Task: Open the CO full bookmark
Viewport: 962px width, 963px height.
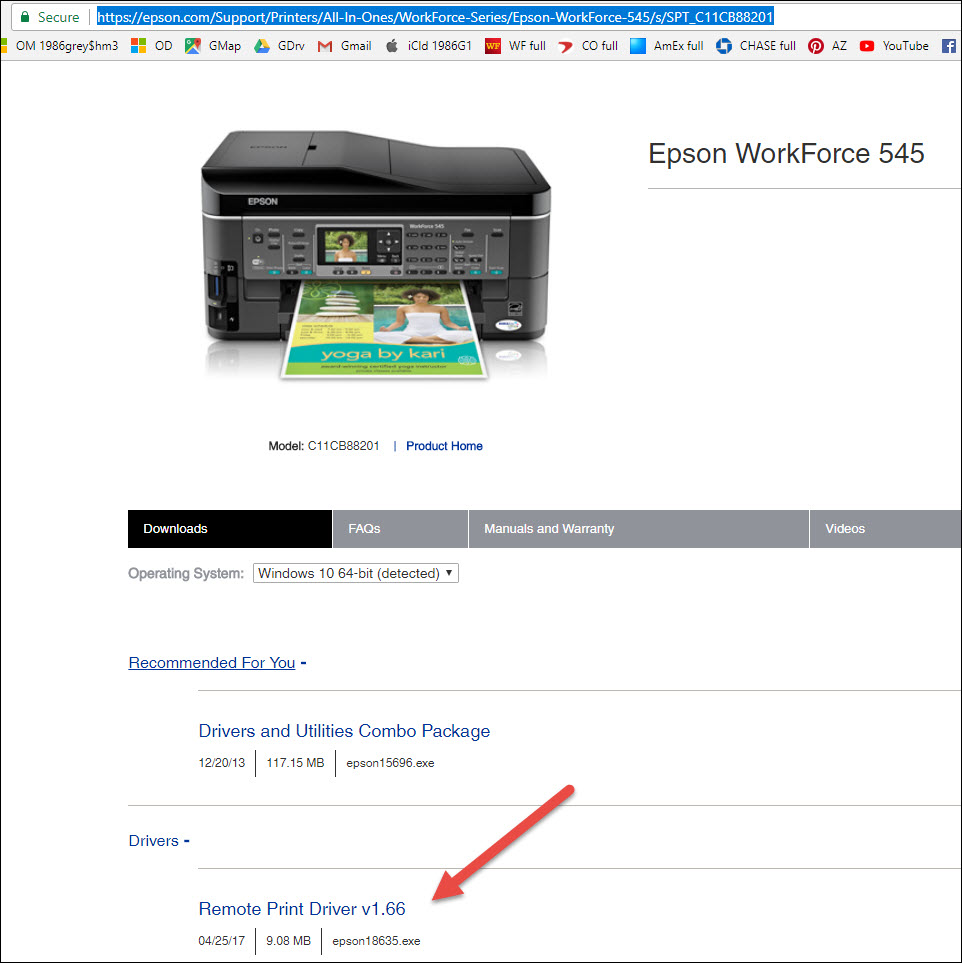Action: pyautogui.click(x=588, y=45)
